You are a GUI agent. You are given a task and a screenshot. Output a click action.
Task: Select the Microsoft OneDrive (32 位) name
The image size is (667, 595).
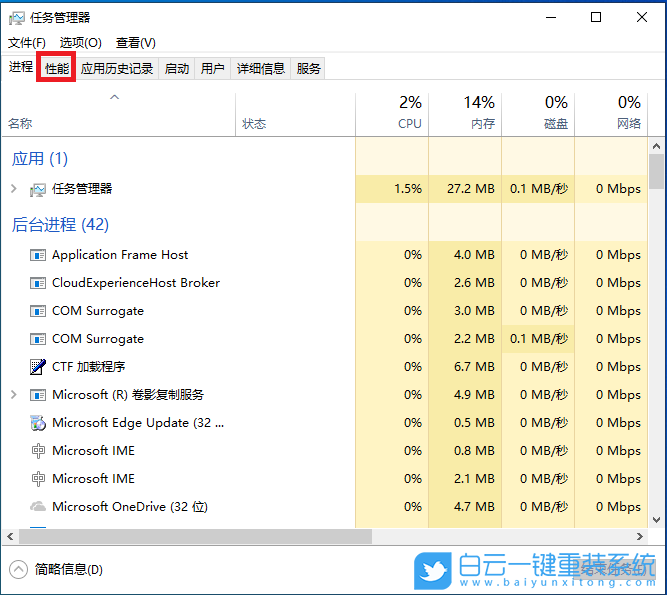coord(130,507)
